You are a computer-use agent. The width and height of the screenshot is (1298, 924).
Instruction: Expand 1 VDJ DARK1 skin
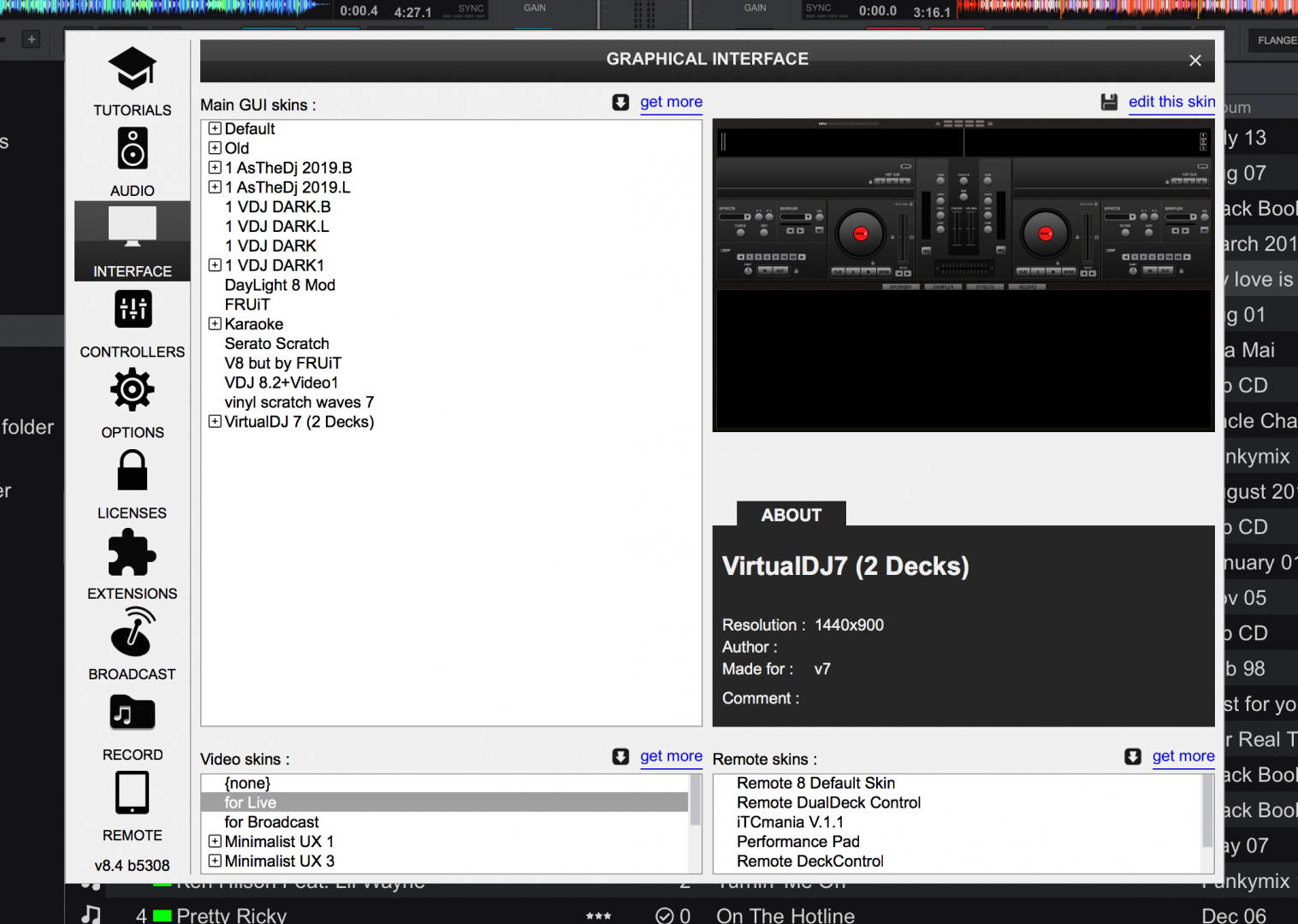pos(215,265)
